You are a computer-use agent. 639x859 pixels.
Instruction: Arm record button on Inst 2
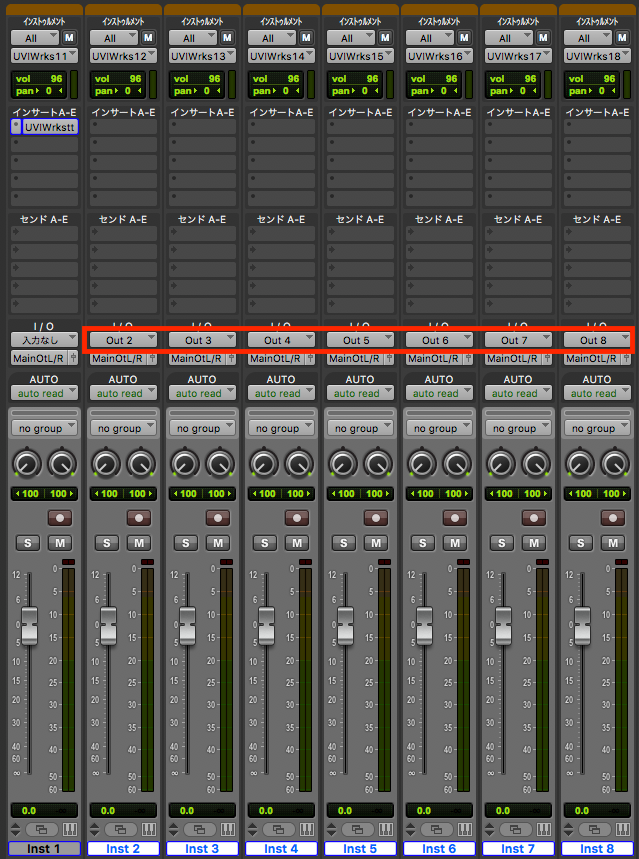click(x=139, y=518)
